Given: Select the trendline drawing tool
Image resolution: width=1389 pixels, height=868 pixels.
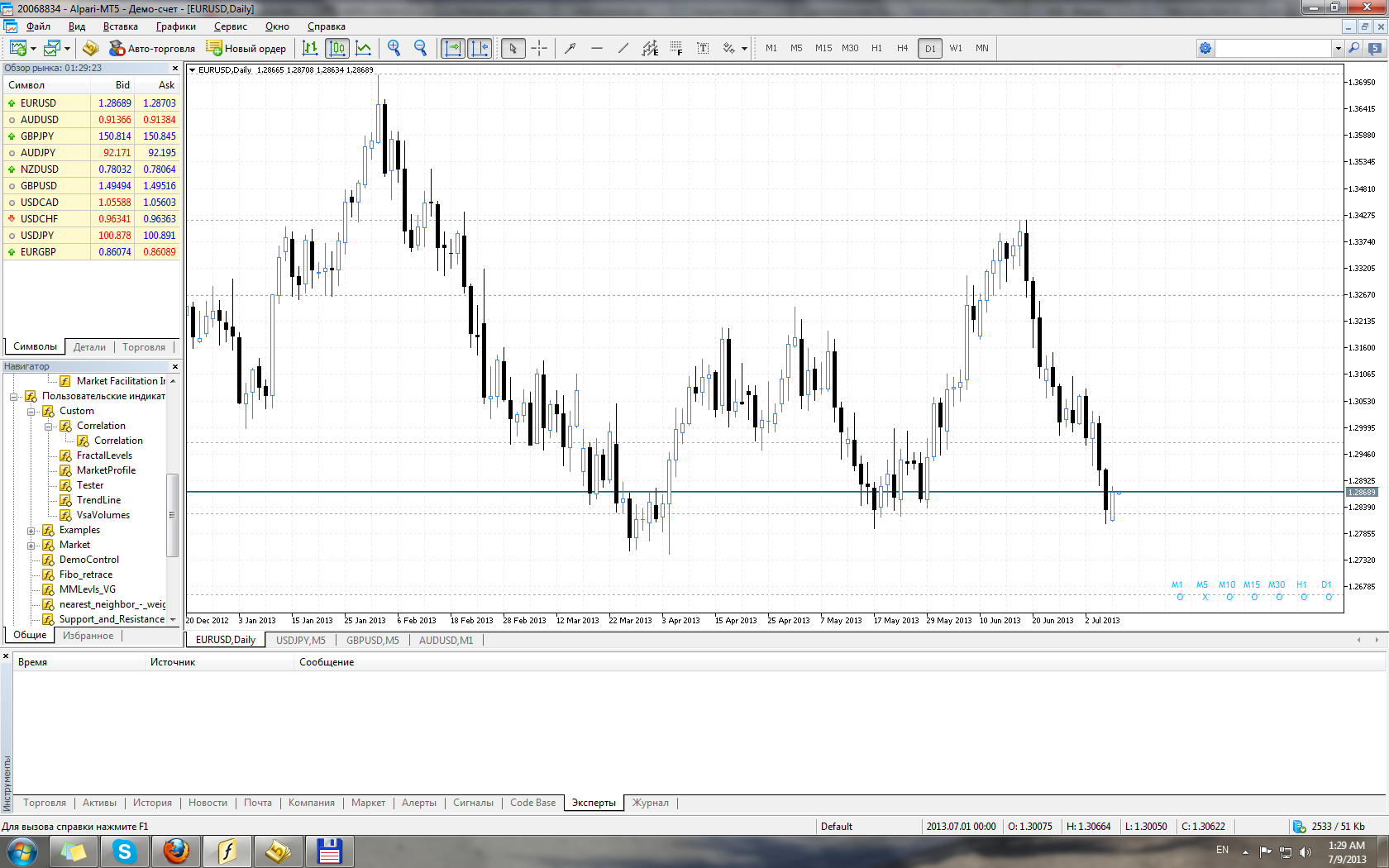Looking at the screenshot, I should point(623,48).
